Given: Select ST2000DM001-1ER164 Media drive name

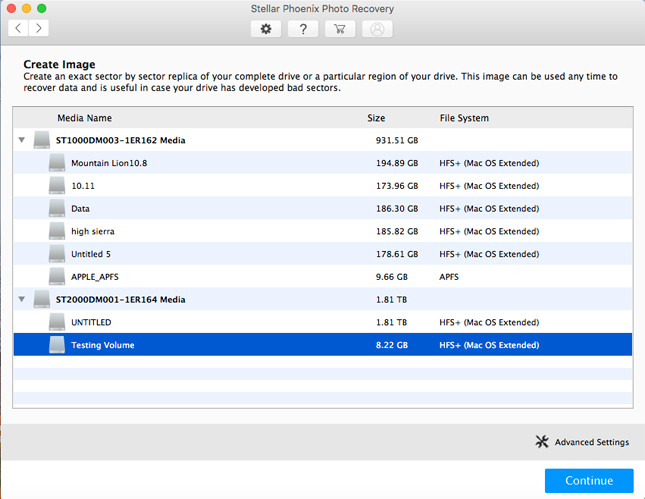Looking at the screenshot, I should 121,299.
